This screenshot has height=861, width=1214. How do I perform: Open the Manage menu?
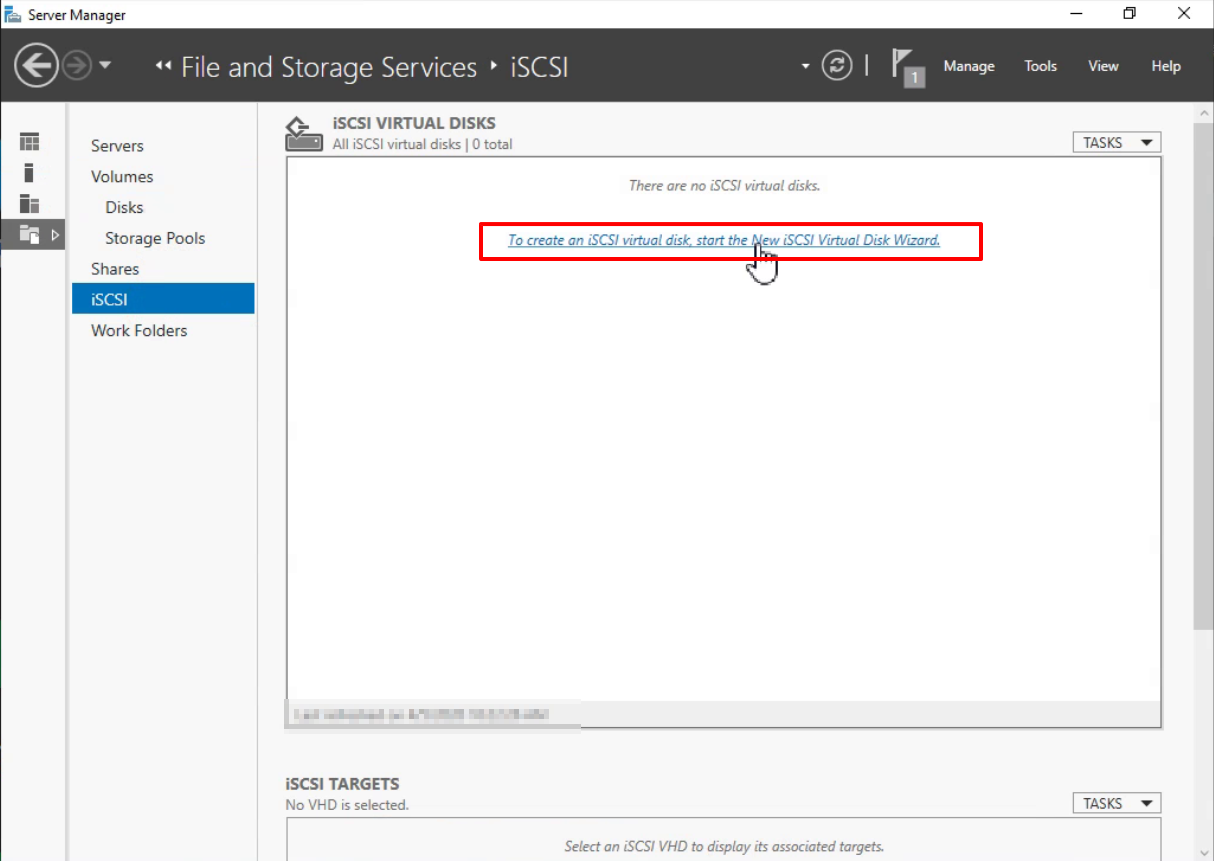pyautogui.click(x=969, y=66)
